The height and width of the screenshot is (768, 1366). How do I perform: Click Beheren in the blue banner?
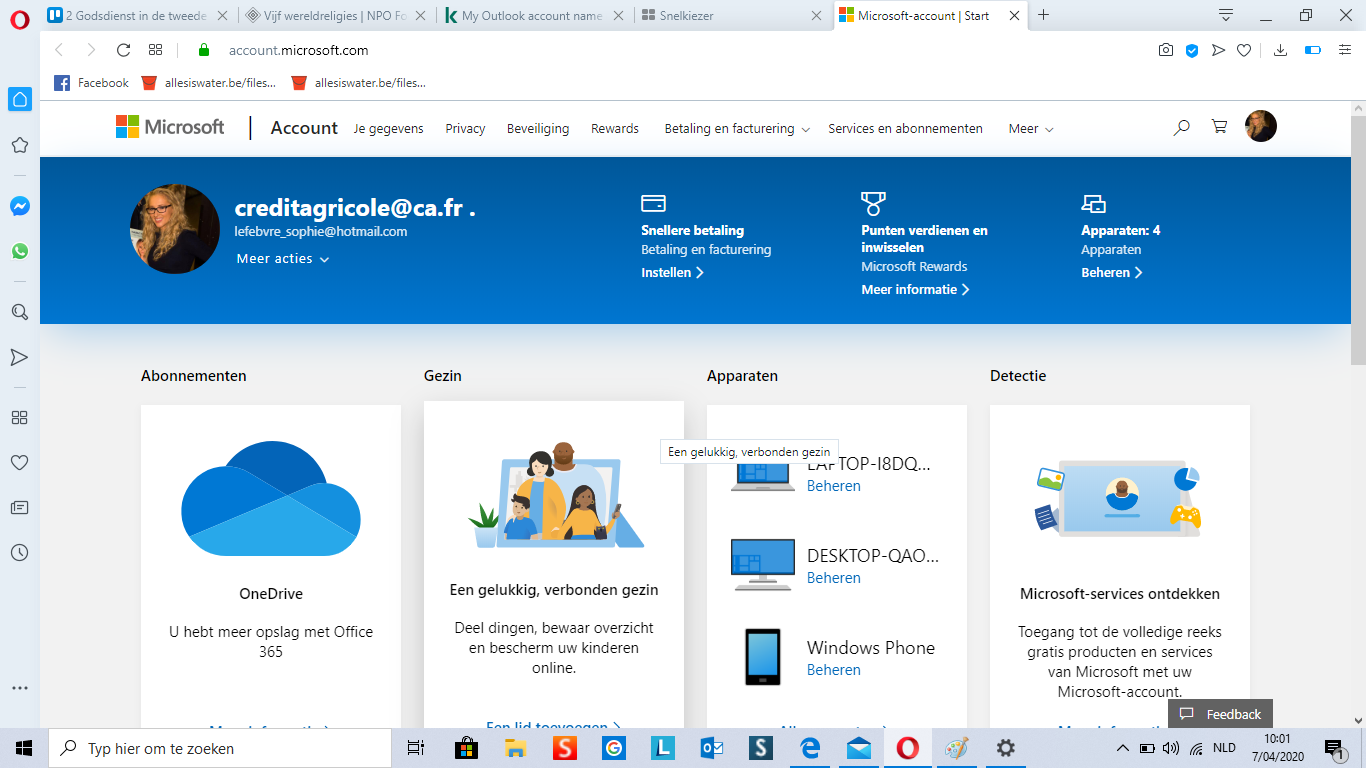pos(1111,272)
